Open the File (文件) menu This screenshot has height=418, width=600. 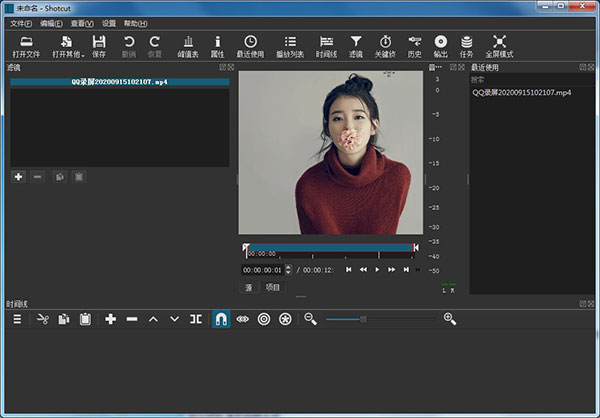pos(20,23)
